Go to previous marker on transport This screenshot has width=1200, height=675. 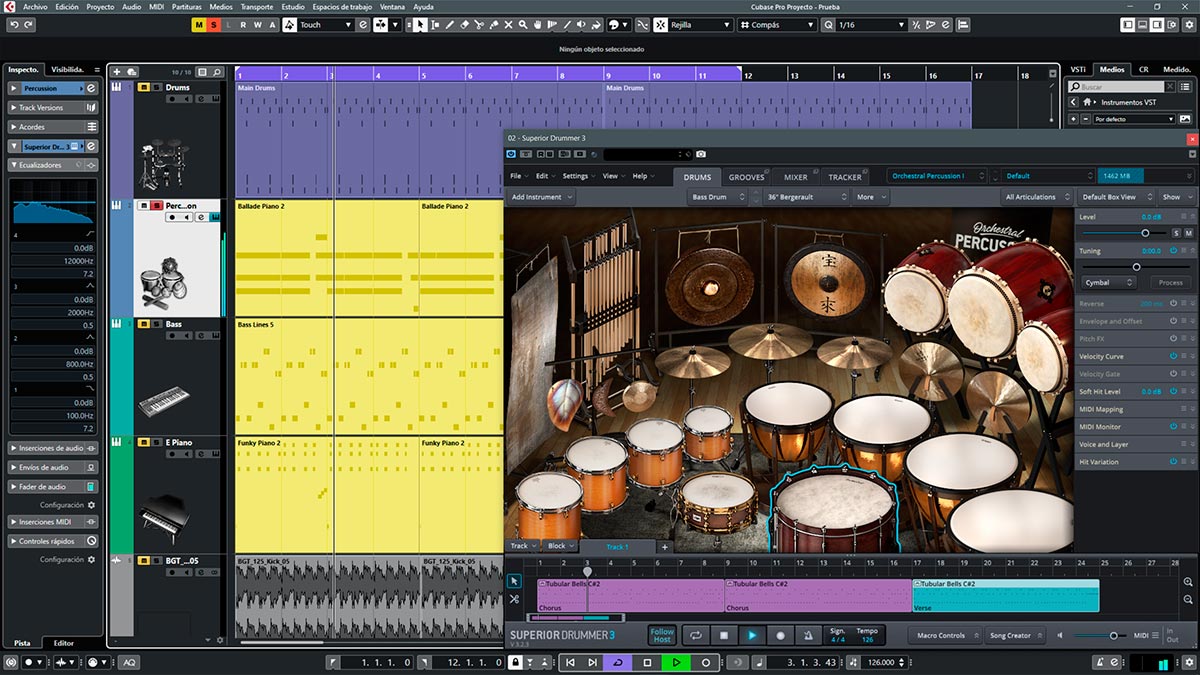point(570,662)
